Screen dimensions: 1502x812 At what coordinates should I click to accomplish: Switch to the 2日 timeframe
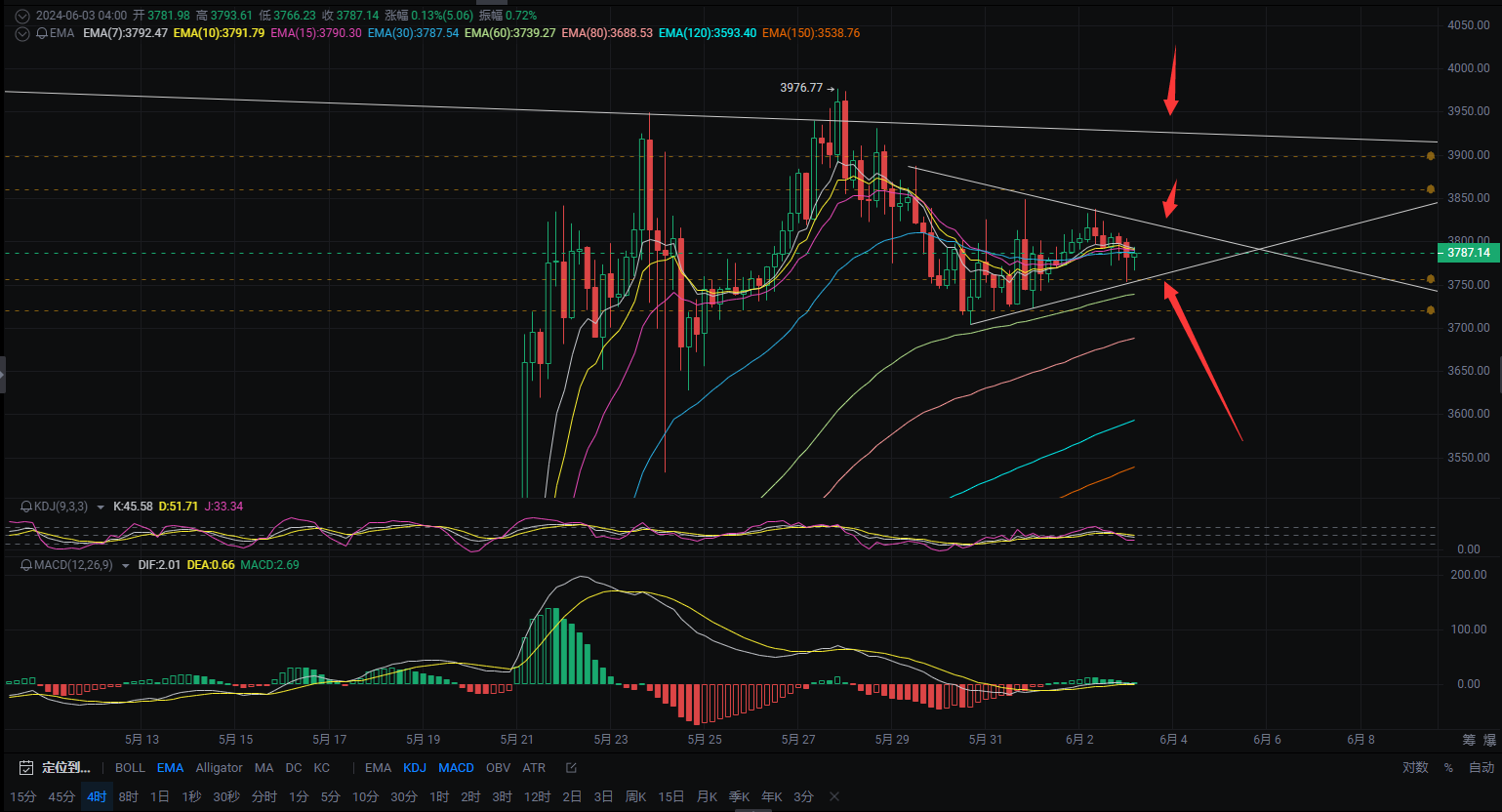572,797
